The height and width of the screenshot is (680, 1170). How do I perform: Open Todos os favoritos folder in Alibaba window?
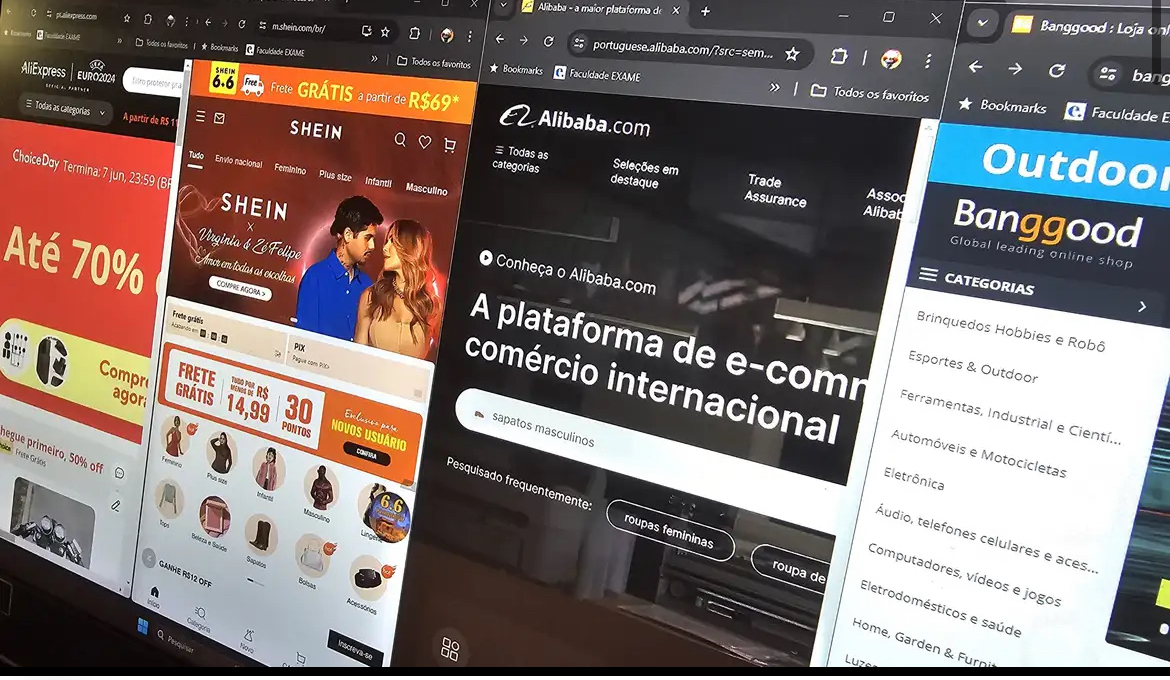[x=871, y=93]
